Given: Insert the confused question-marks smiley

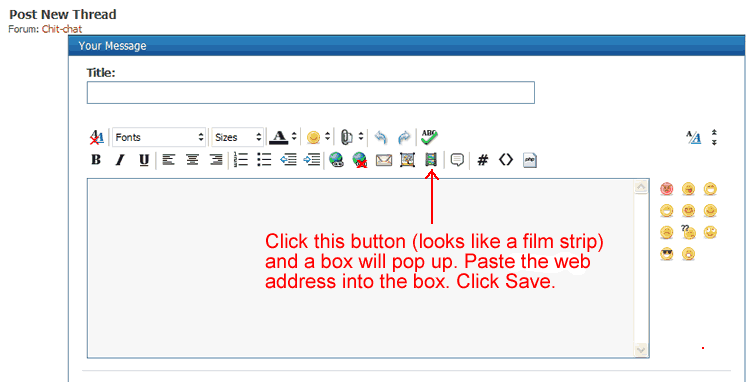Looking at the screenshot, I should 688,232.
